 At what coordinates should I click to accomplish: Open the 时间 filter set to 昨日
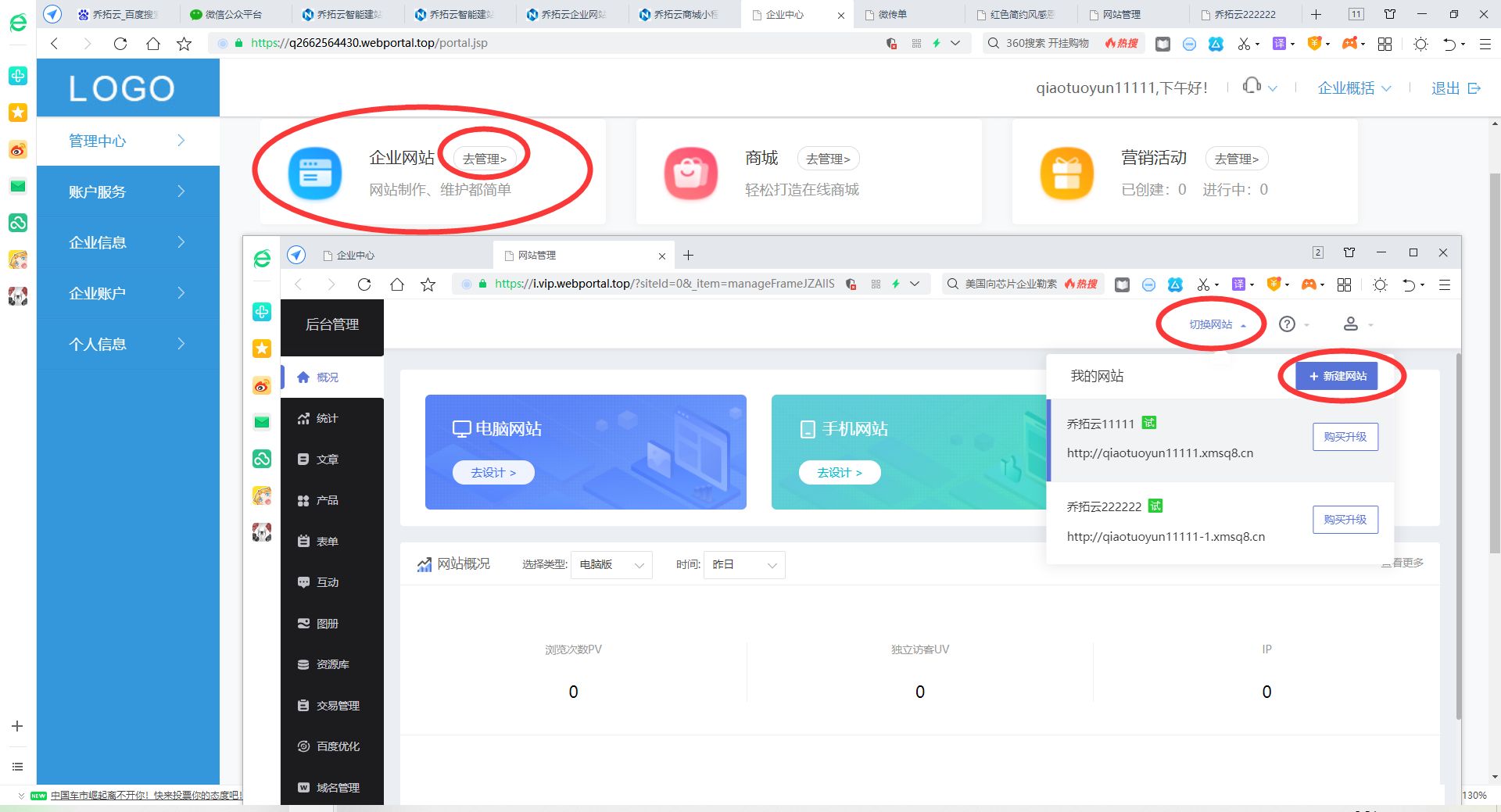click(743, 564)
